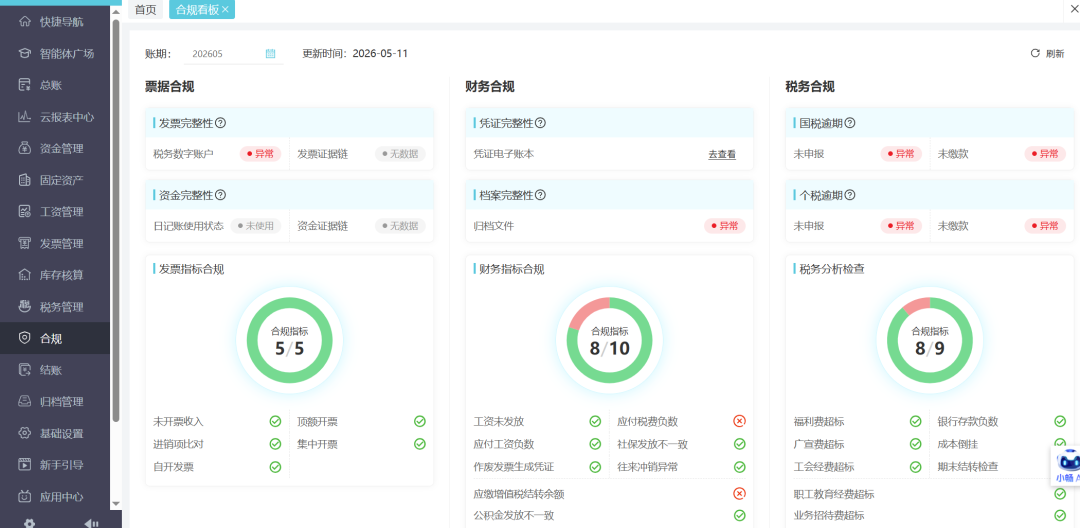Show help for 发票完整性

tap(220, 123)
